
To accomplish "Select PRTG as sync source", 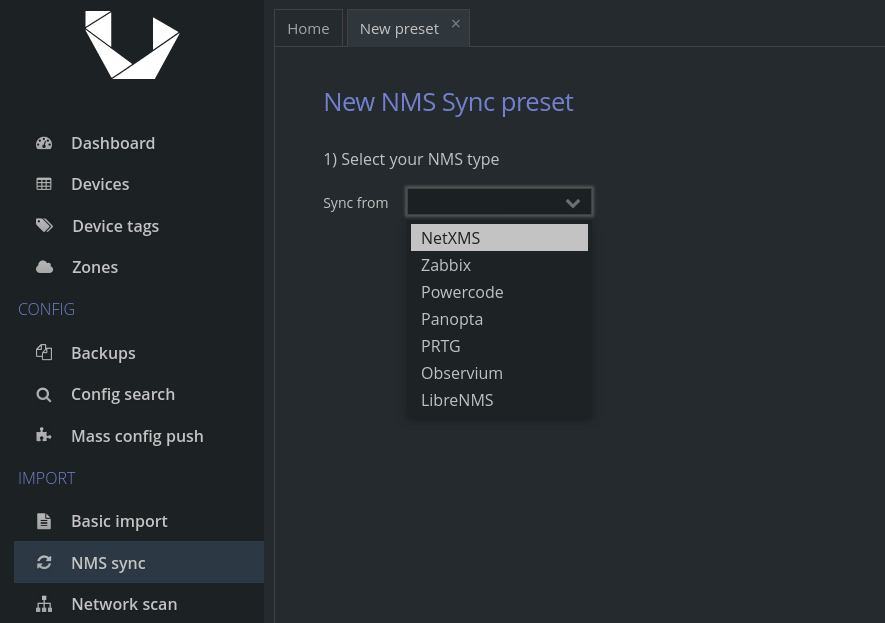I will (499, 346).
